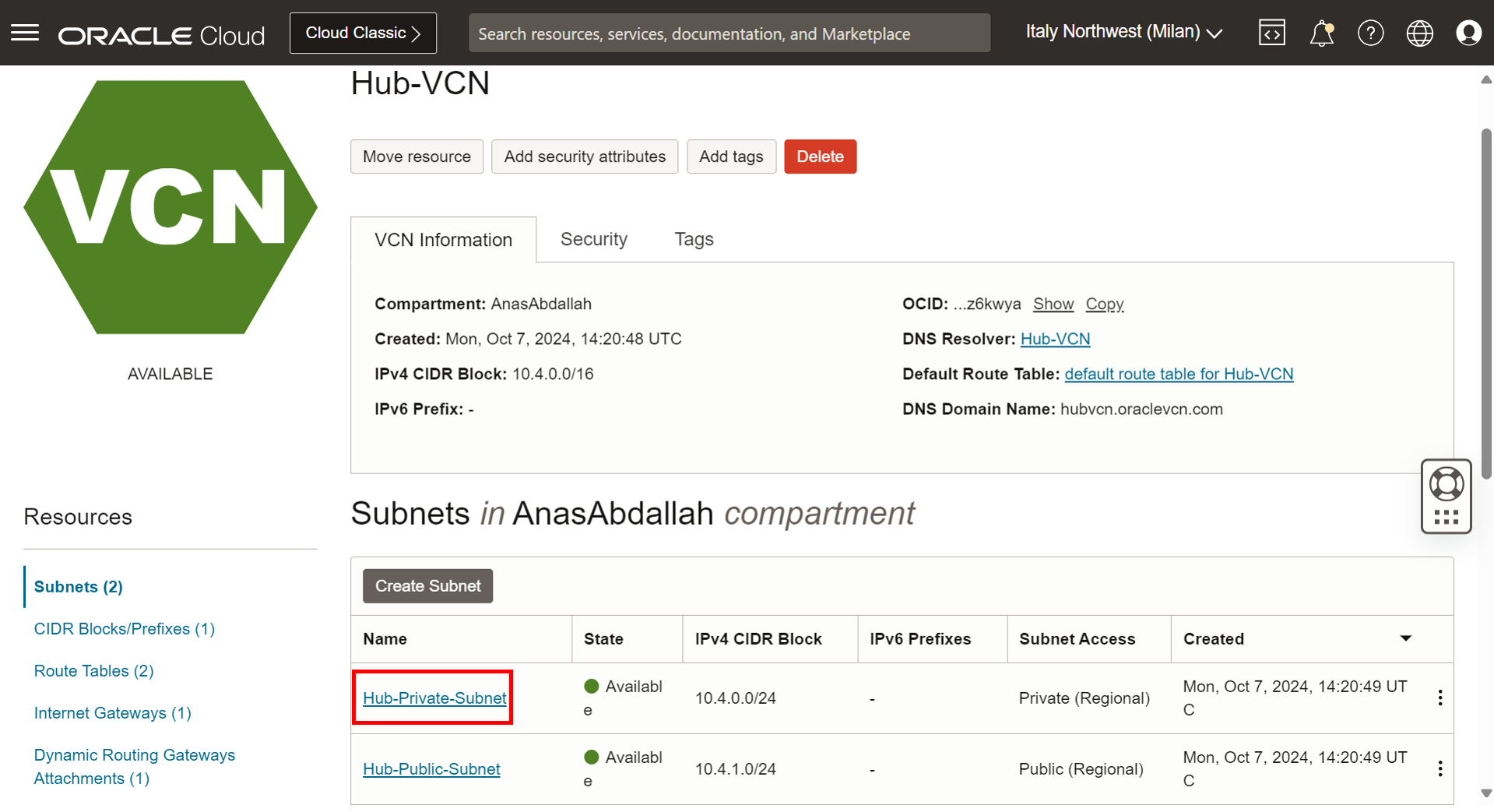Click the Move resource button
This screenshot has width=1494, height=812.
pyautogui.click(x=417, y=156)
